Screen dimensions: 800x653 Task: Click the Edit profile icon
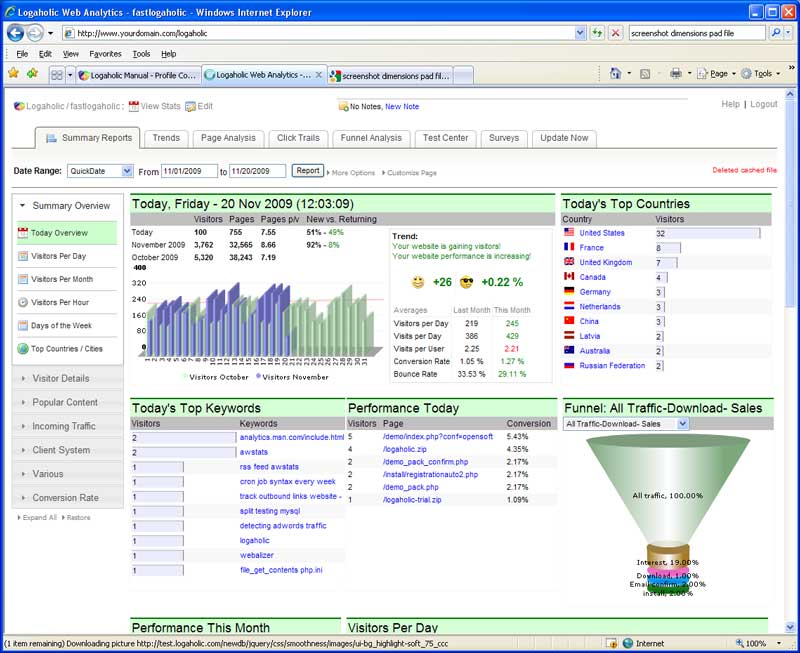tap(190, 106)
